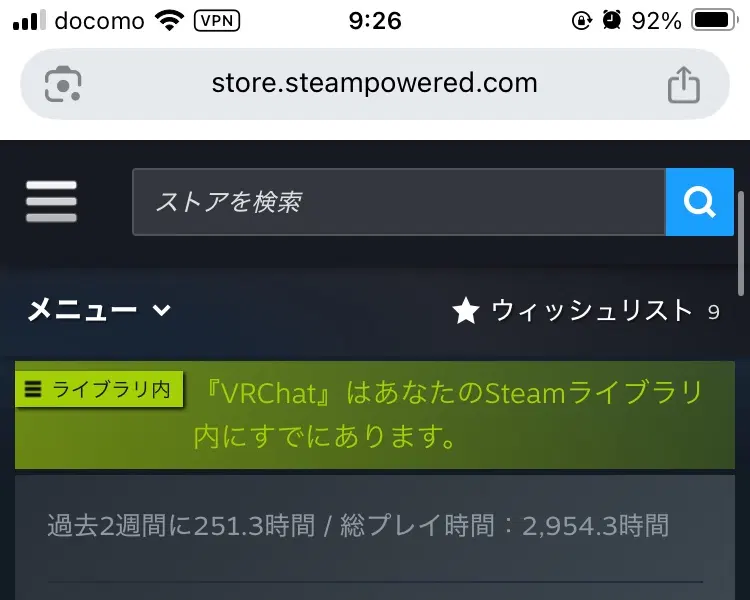The width and height of the screenshot is (750, 600).
Task: Tap the alarm clock status icon
Action: (611, 20)
